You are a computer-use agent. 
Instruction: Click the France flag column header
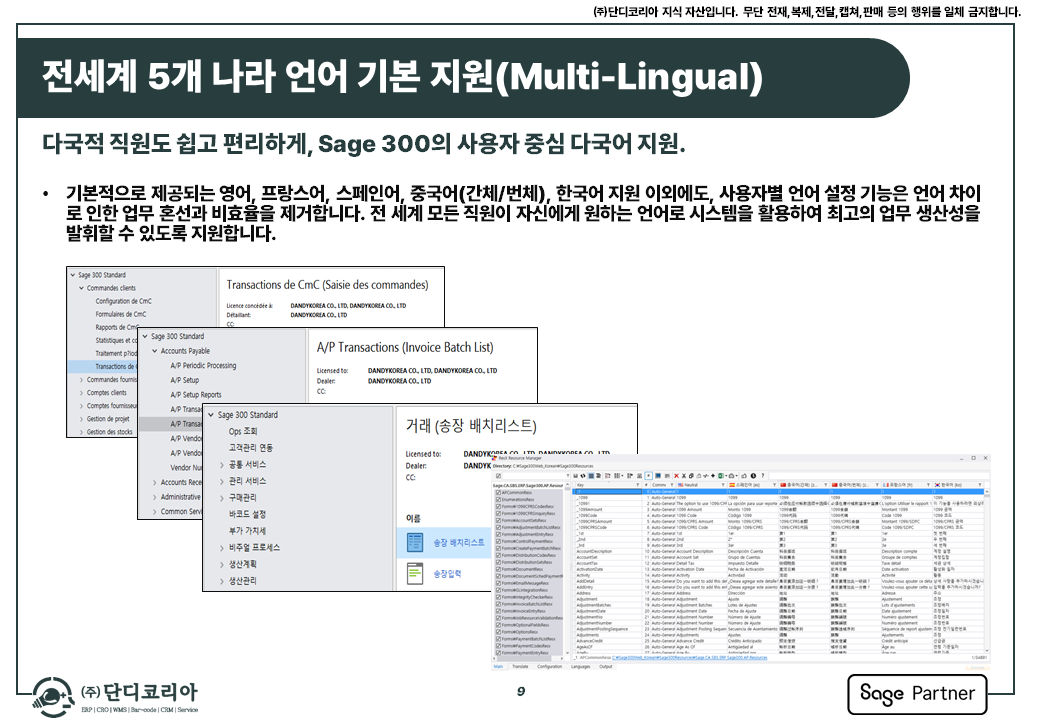[905, 485]
